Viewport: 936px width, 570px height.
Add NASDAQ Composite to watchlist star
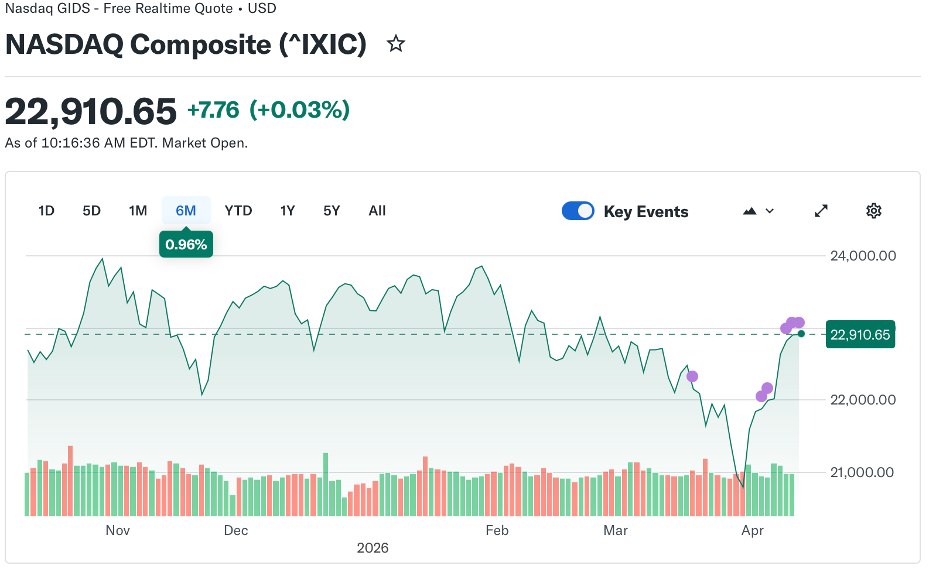(x=396, y=44)
